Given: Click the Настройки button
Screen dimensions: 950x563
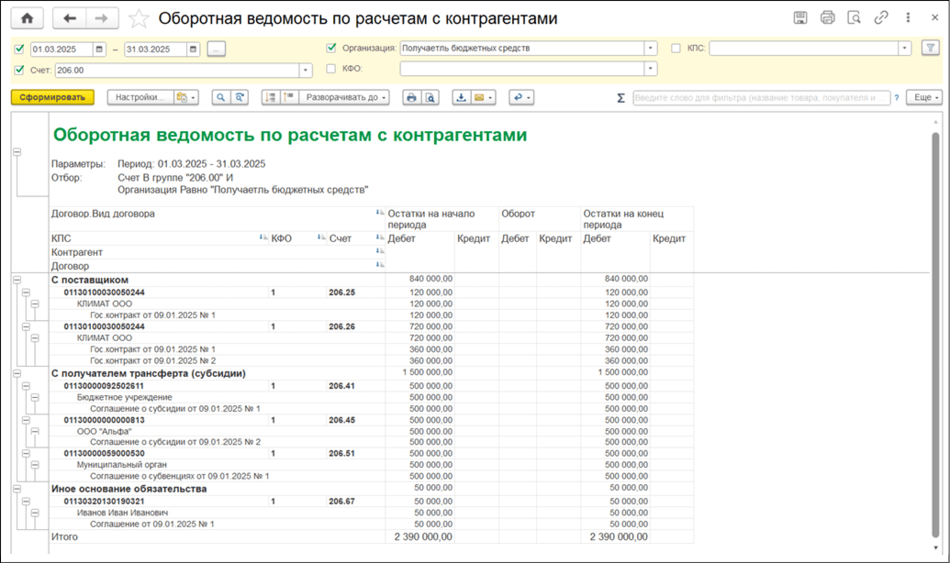Looking at the screenshot, I should click(138, 97).
